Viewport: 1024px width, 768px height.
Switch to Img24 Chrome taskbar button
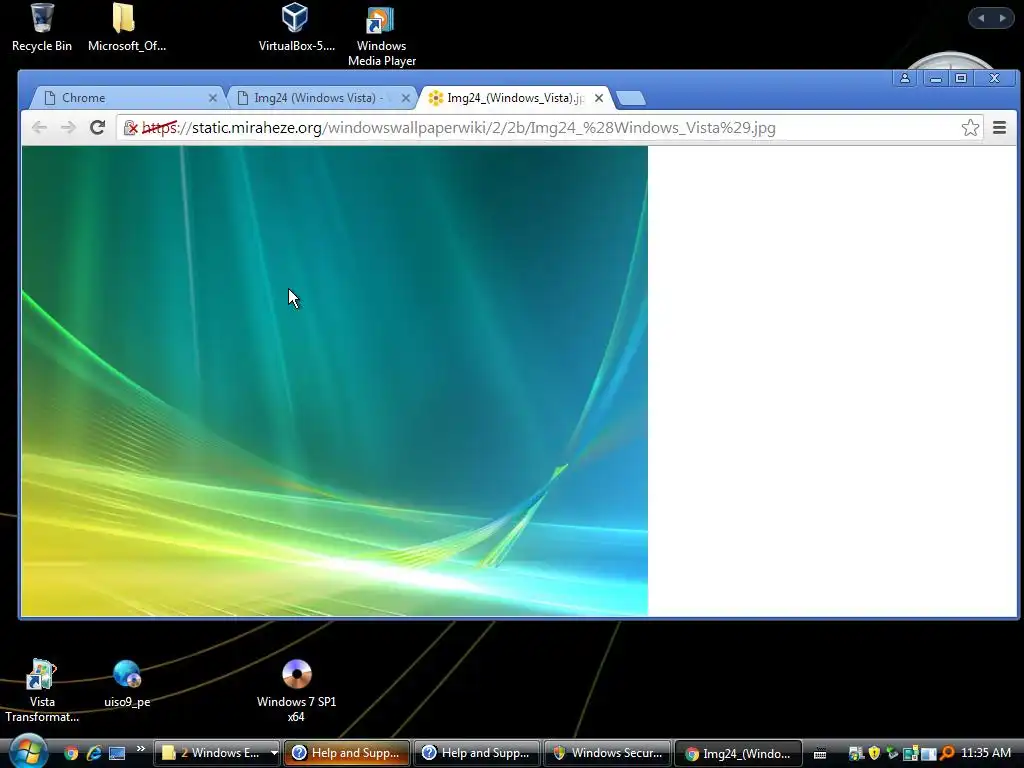coord(737,753)
